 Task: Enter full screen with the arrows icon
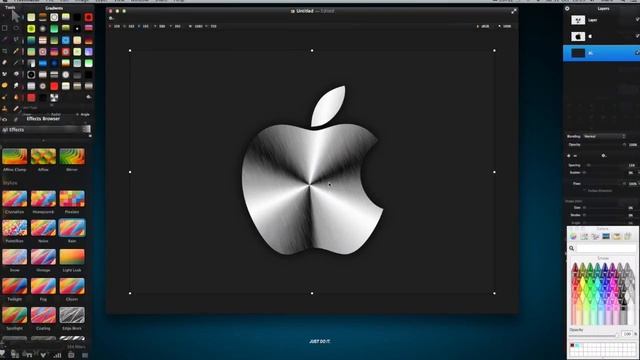pos(514,11)
